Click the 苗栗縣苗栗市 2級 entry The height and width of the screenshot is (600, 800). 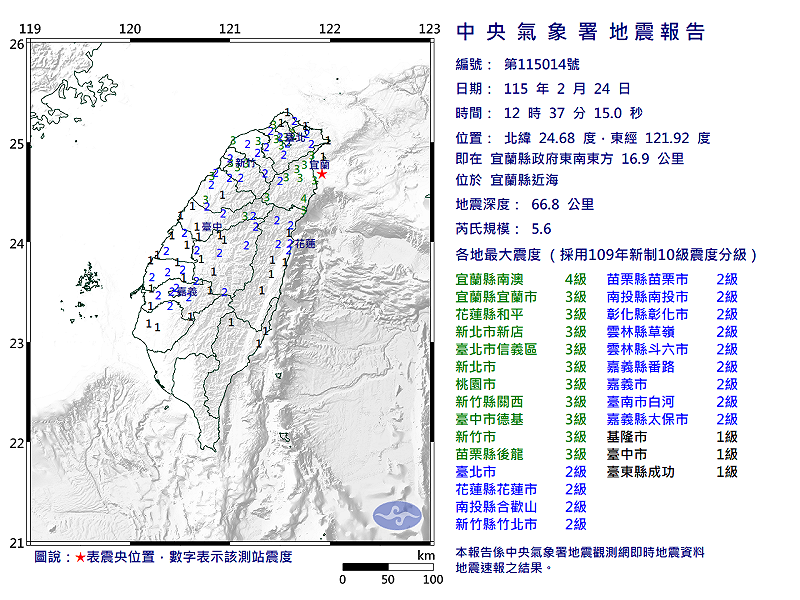671,280
